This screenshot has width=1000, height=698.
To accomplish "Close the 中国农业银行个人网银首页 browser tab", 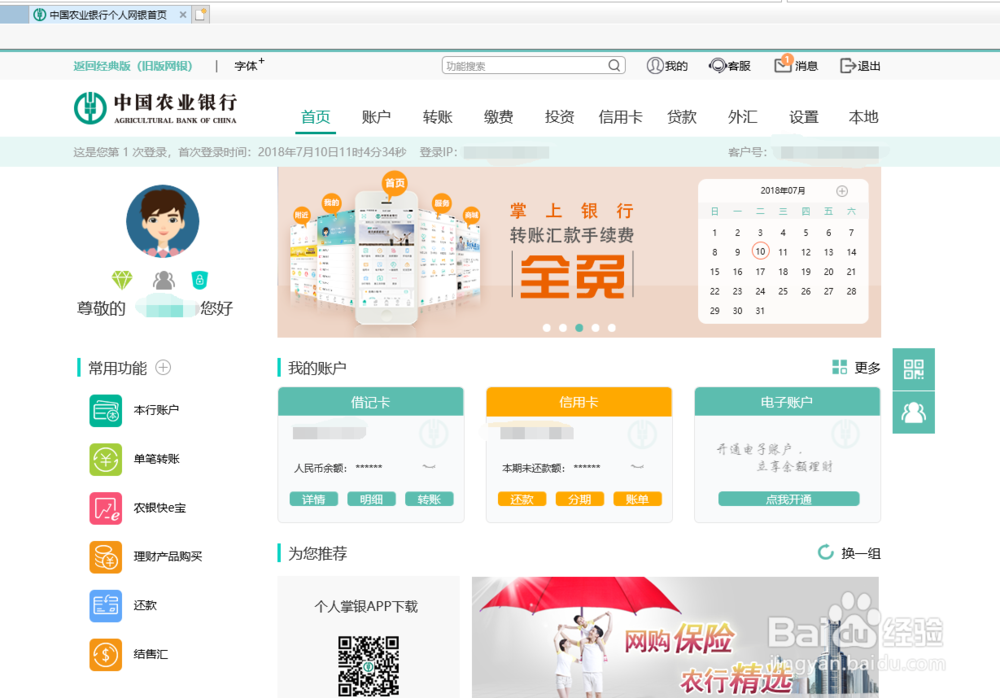I will click(183, 14).
